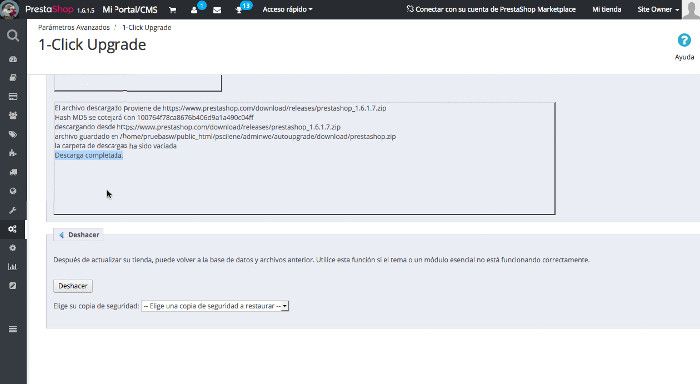Click the highlighted Descarga completada text
The image size is (700, 384).
click(88, 155)
